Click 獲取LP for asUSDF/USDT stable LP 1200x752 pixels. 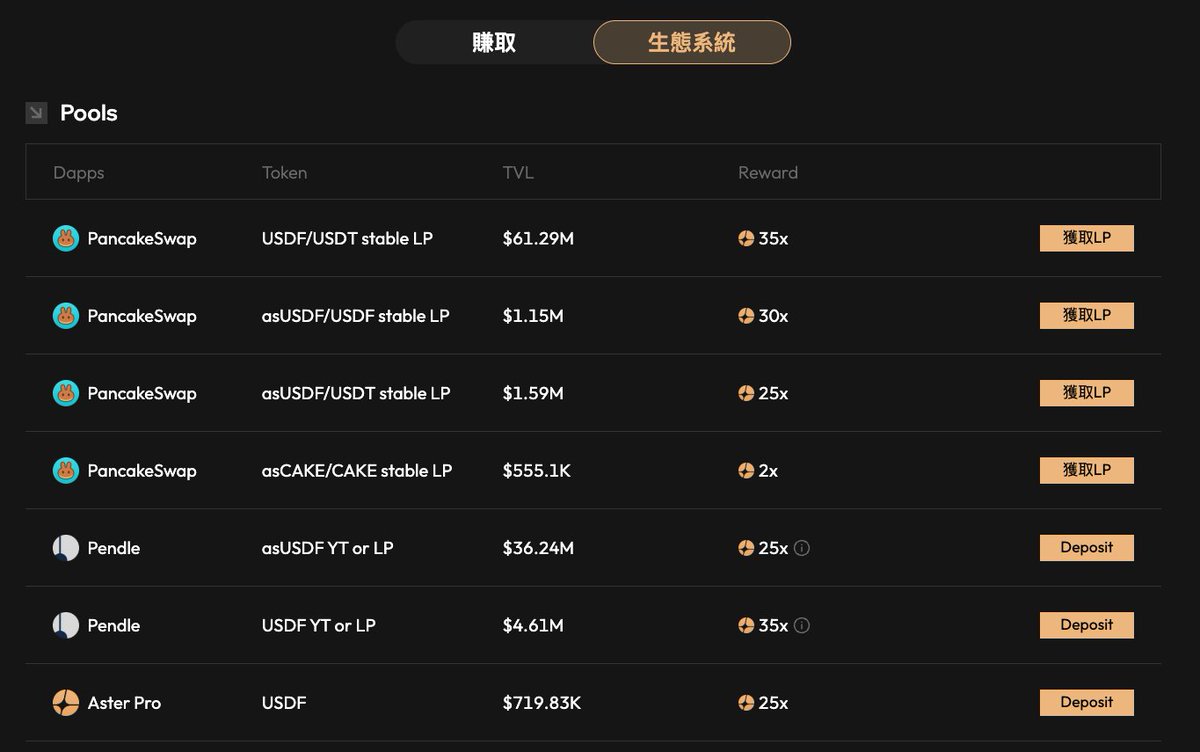click(1087, 393)
